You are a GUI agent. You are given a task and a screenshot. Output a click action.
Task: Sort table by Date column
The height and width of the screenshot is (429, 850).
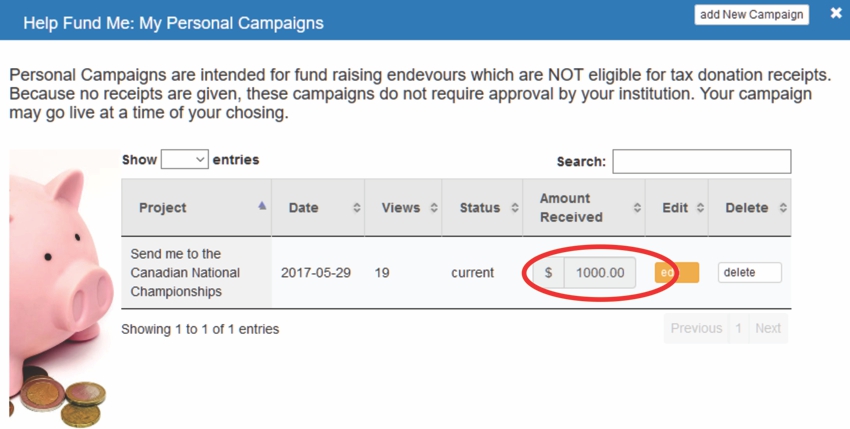pos(318,208)
